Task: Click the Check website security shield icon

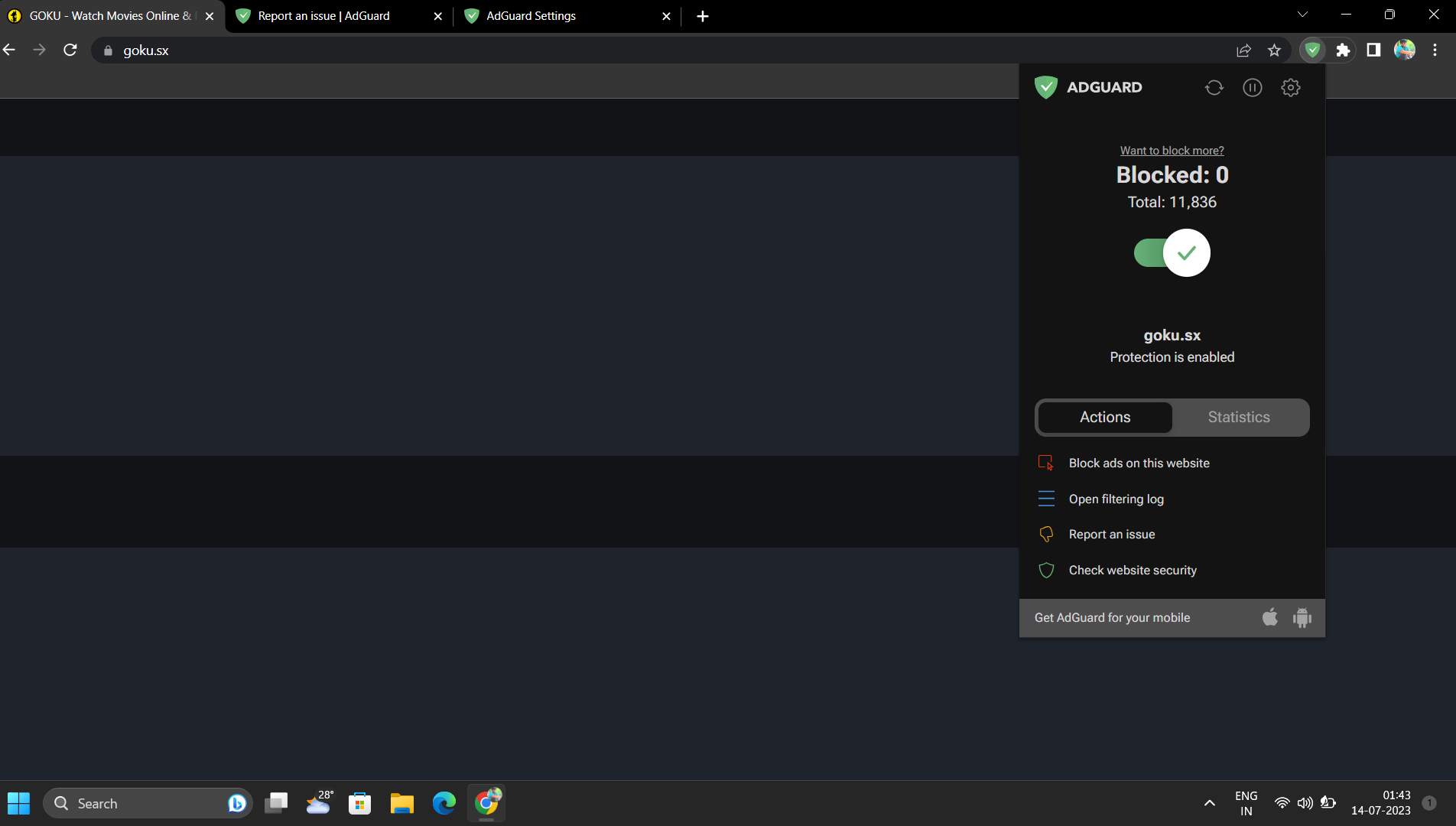Action: [x=1046, y=570]
